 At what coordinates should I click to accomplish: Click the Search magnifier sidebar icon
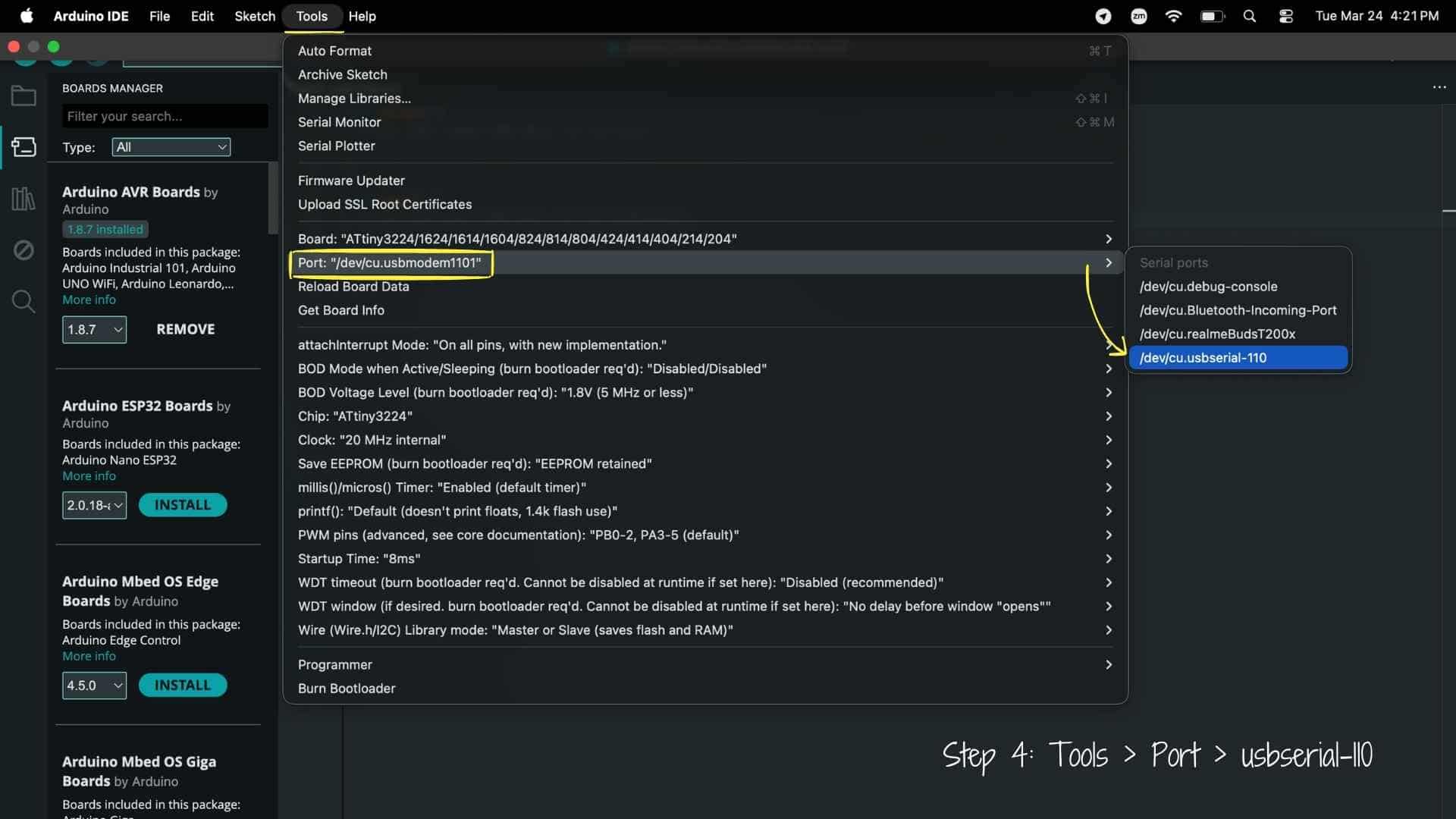(x=24, y=301)
